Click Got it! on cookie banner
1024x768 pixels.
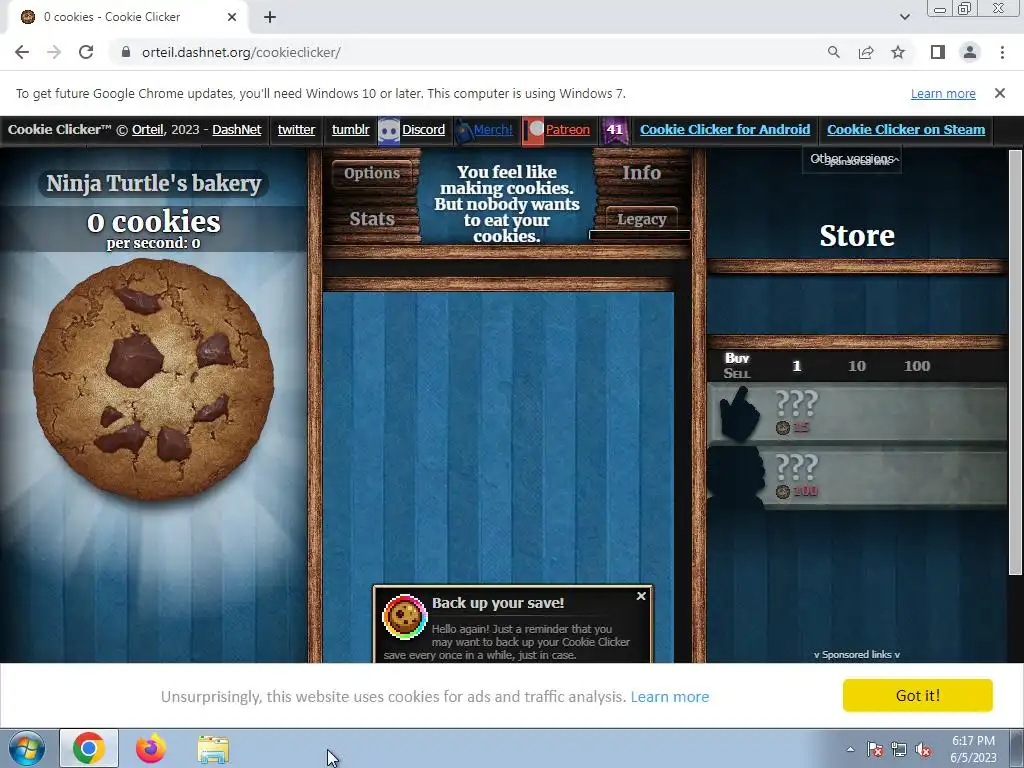(x=918, y=696)
